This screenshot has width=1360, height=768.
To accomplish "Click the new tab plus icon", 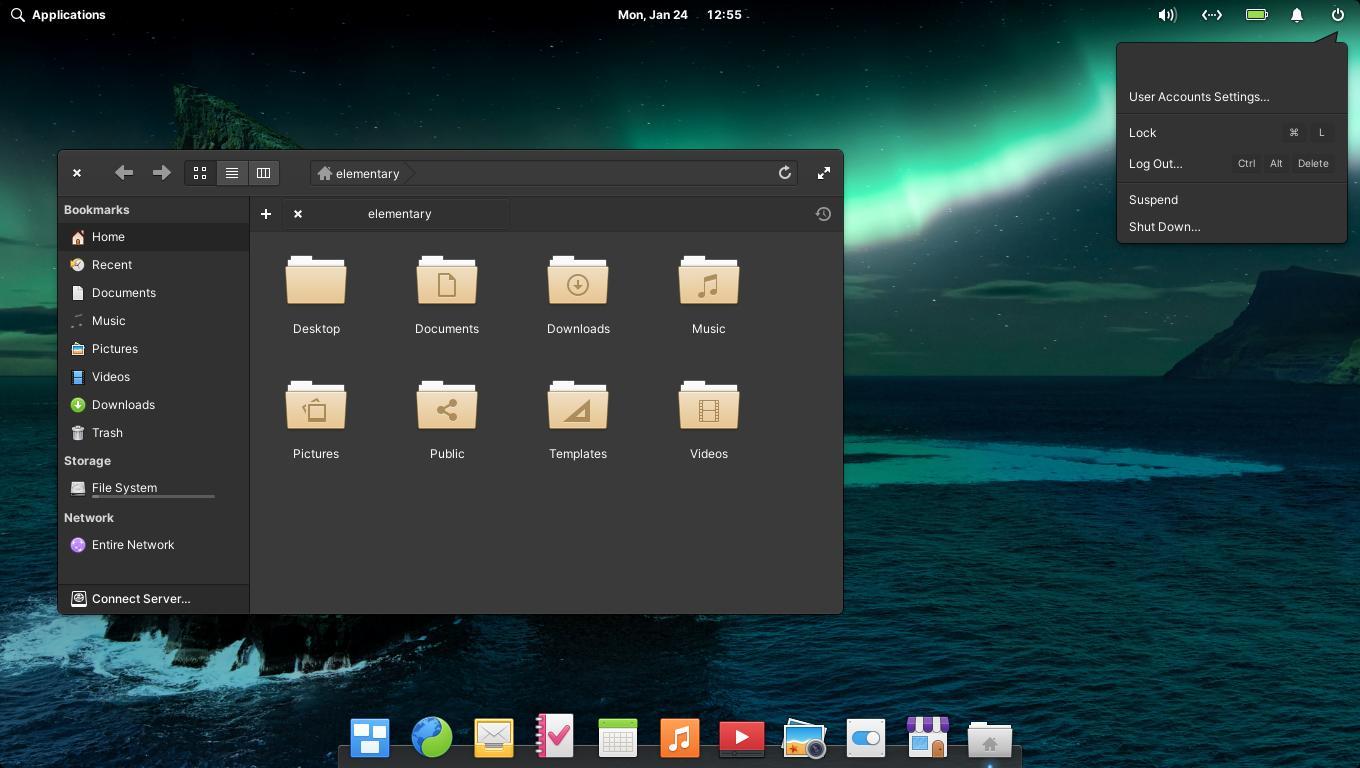I will pyautogui.click(x=266, y=214).
